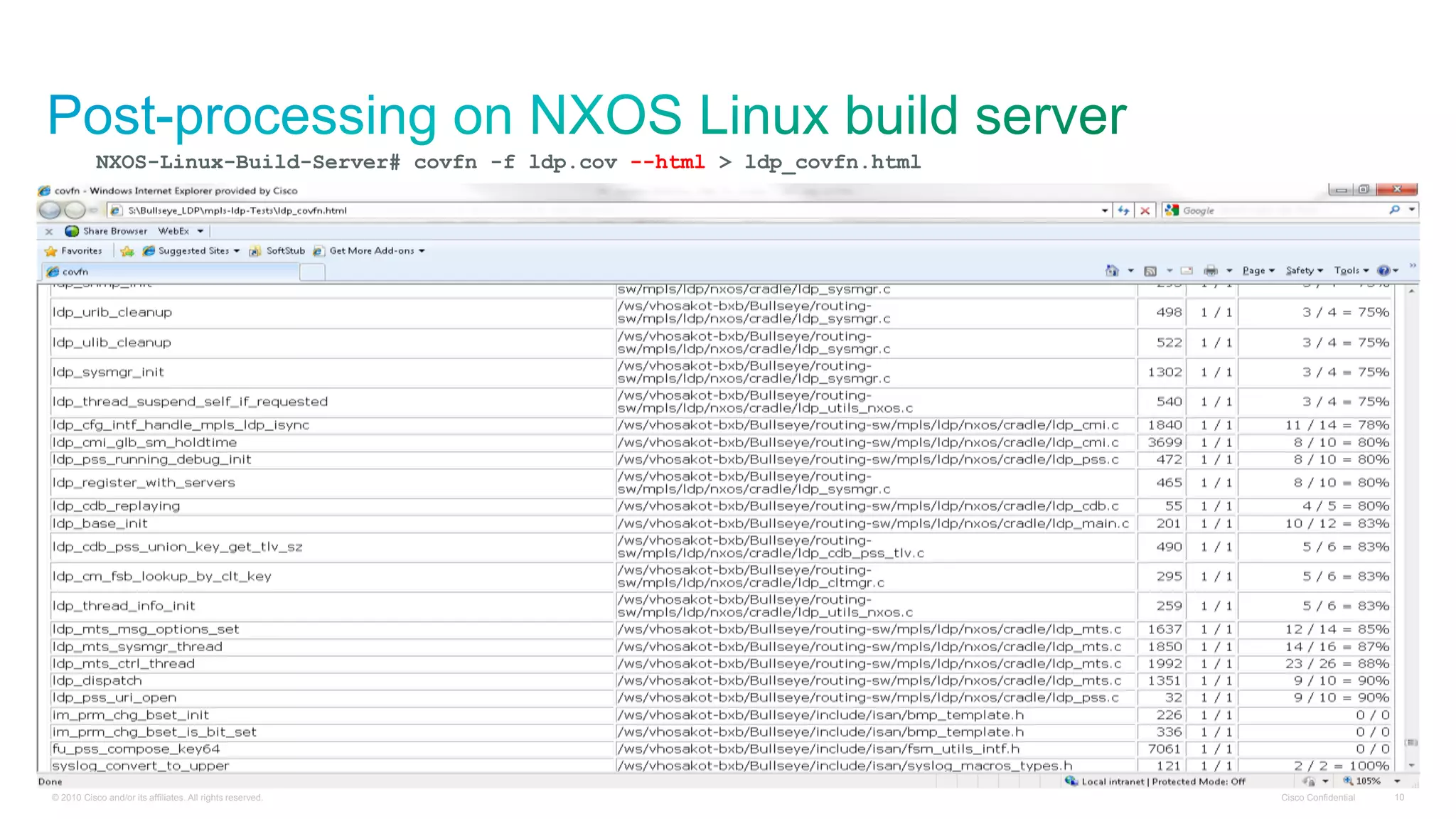1456x819 pixels.
Task: Click the Stop loading red X icon
Action: click(1145, 210)
